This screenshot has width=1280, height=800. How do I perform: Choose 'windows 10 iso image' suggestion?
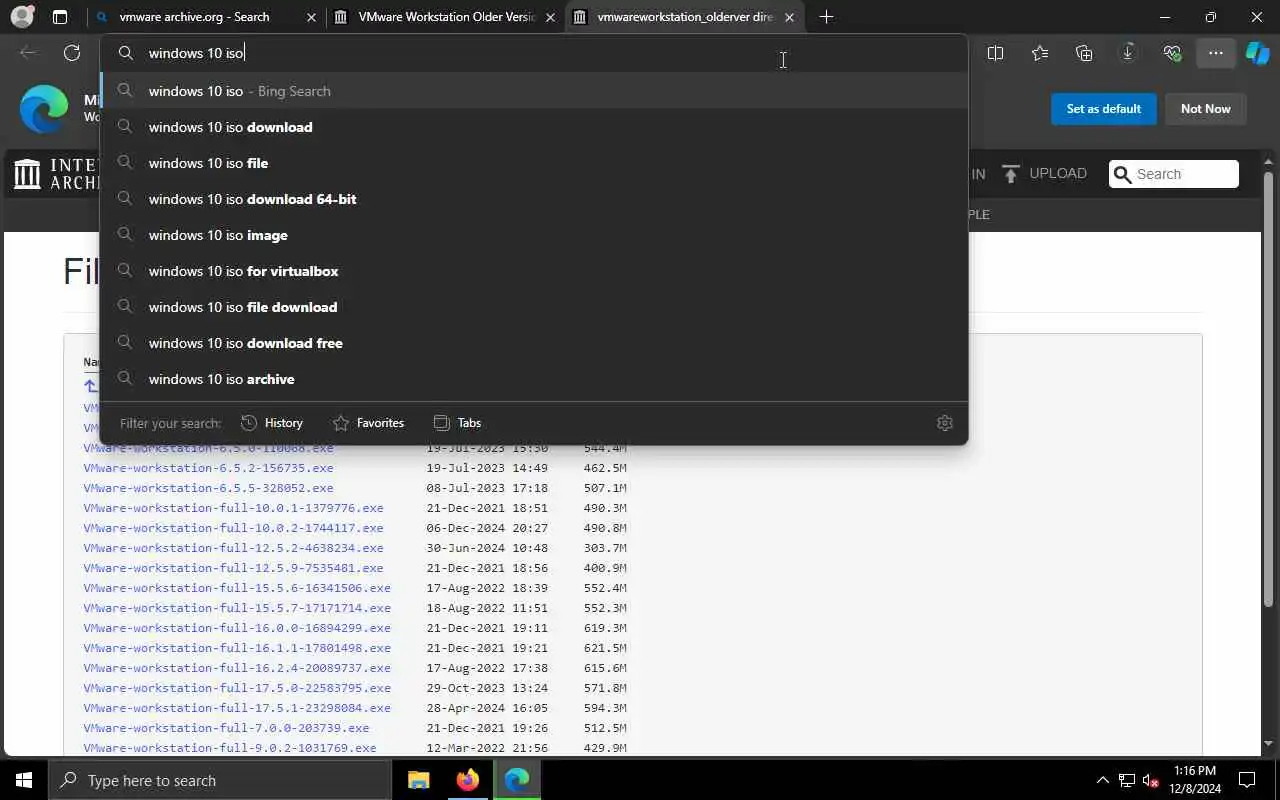click(534, 235)
